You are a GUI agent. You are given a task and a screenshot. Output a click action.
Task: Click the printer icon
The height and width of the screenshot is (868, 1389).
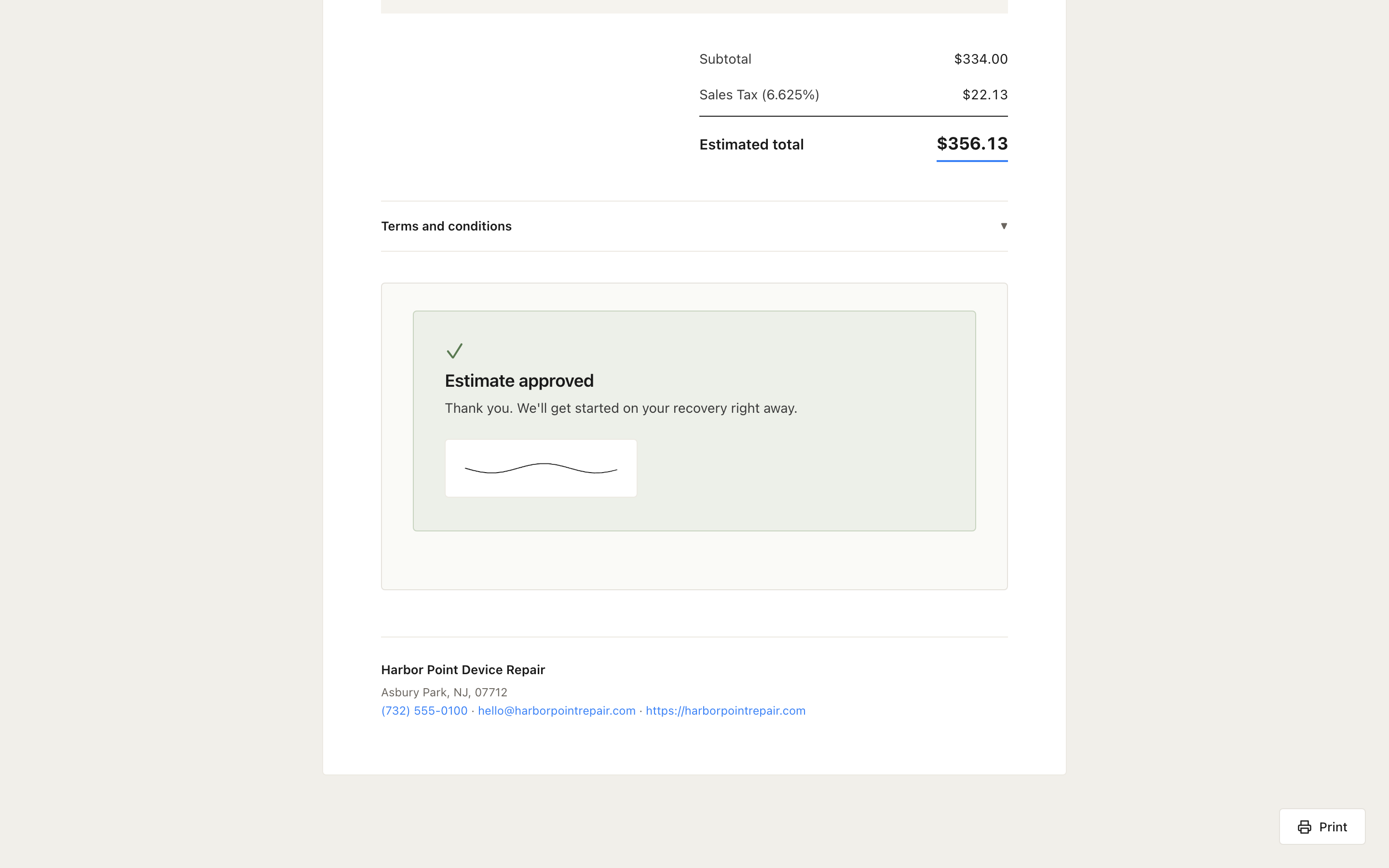(x=1304, y=827)
